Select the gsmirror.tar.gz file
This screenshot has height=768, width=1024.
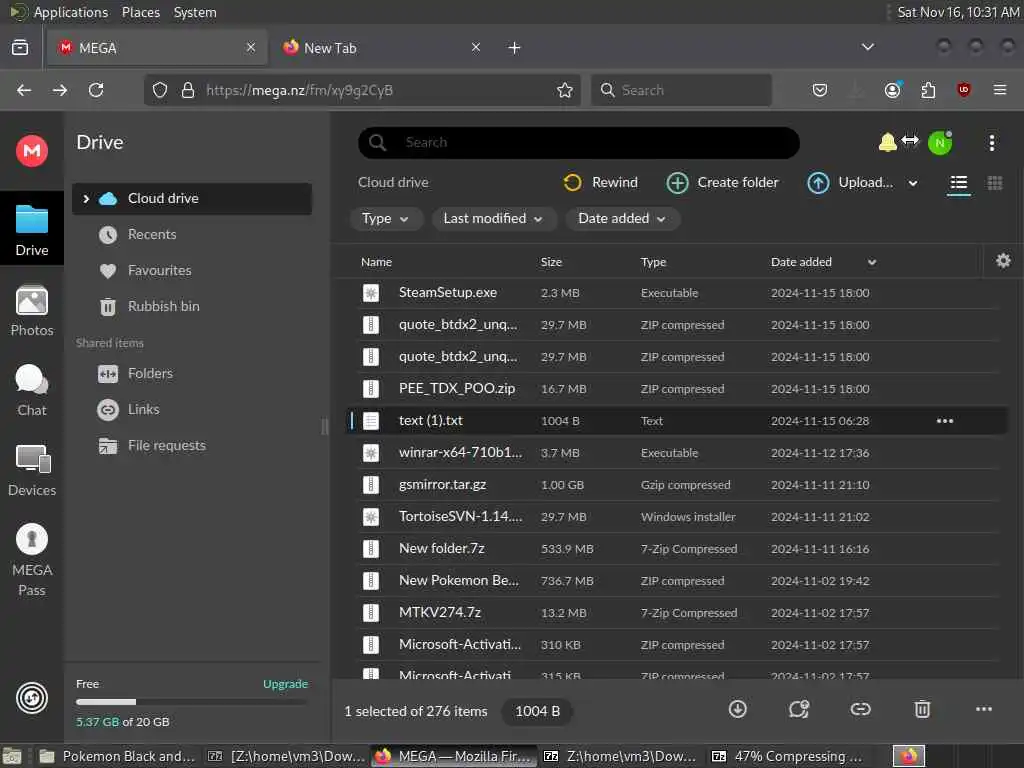(676, 485)
